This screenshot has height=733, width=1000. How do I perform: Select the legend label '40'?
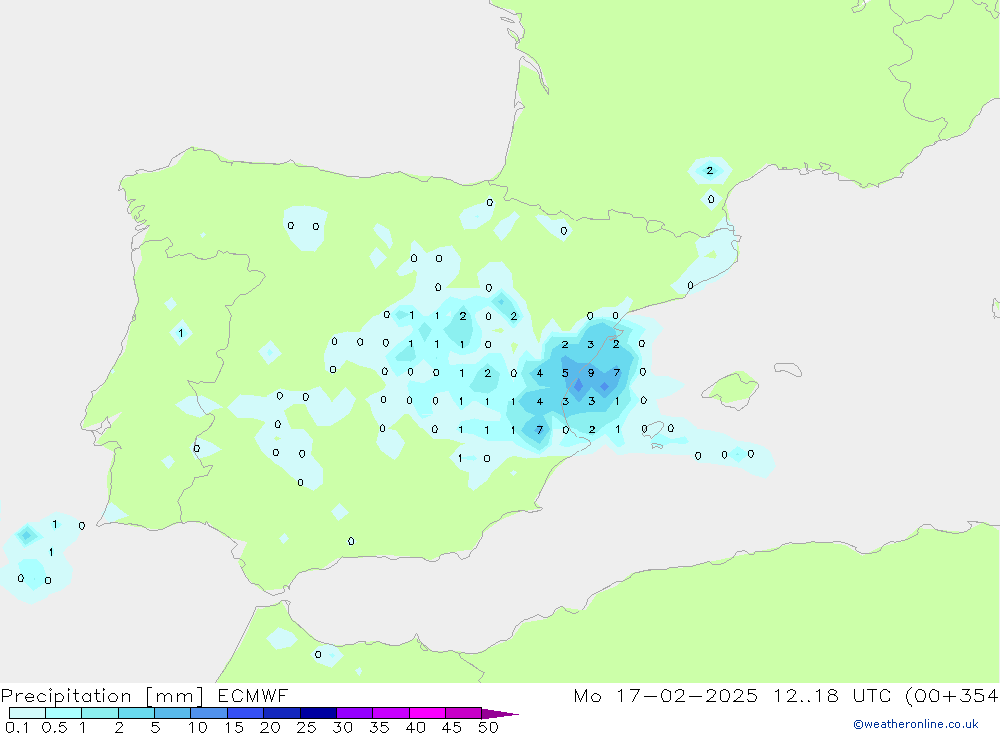click(x=416, y=727)
